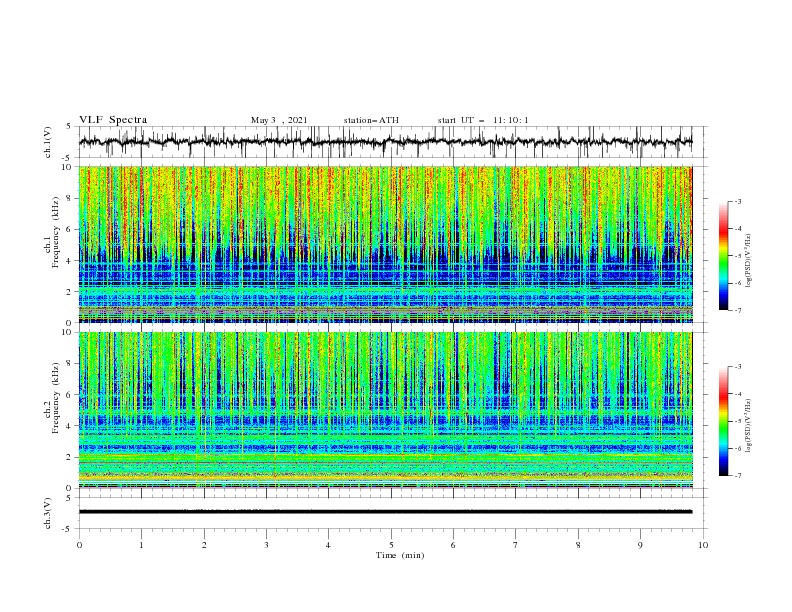Click the ch.3 flat voltage trace
This screenshot has height=612, width=792.
coord(386,512)
